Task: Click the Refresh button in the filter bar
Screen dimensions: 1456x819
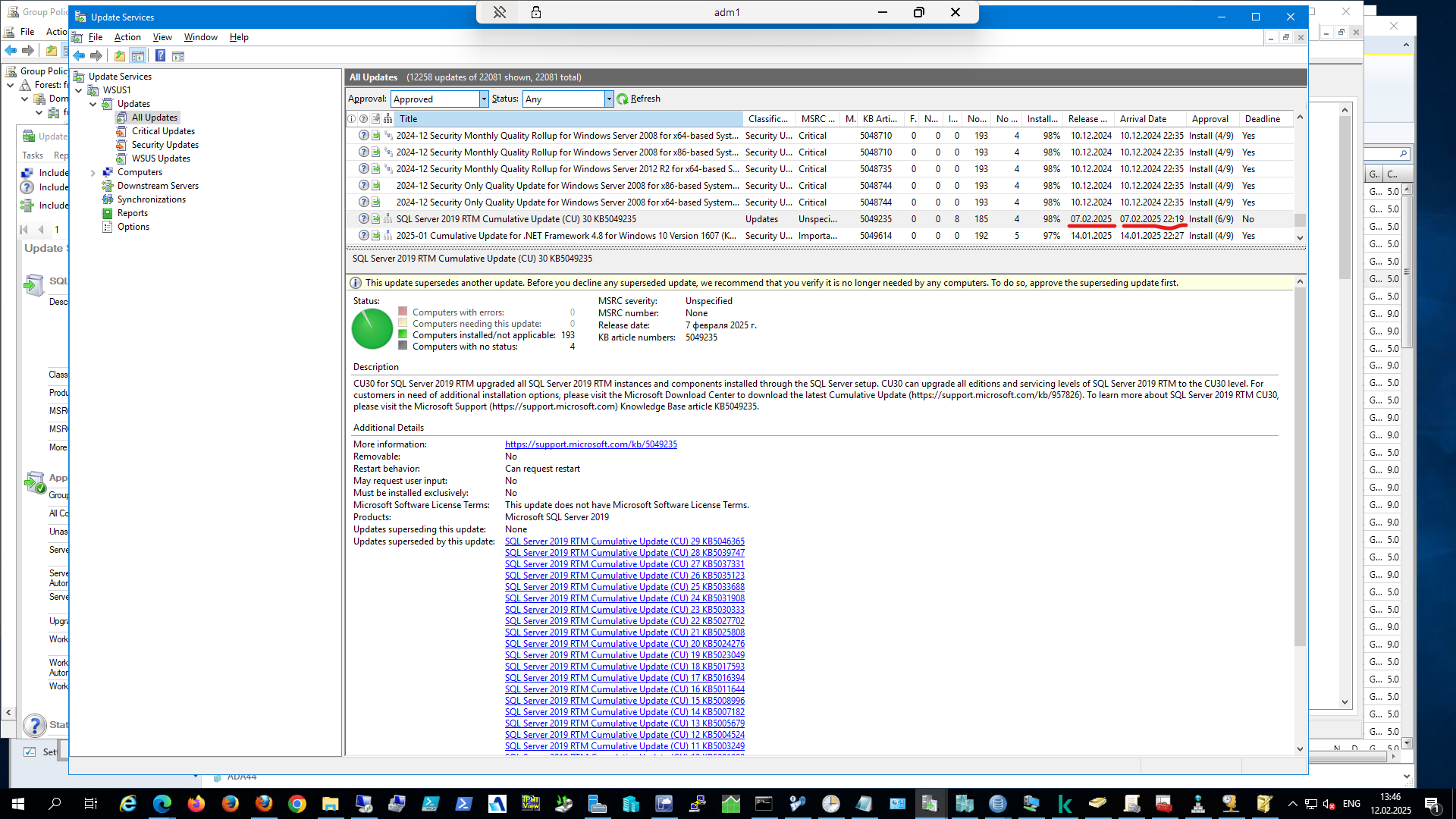Action: click(639, 99)
